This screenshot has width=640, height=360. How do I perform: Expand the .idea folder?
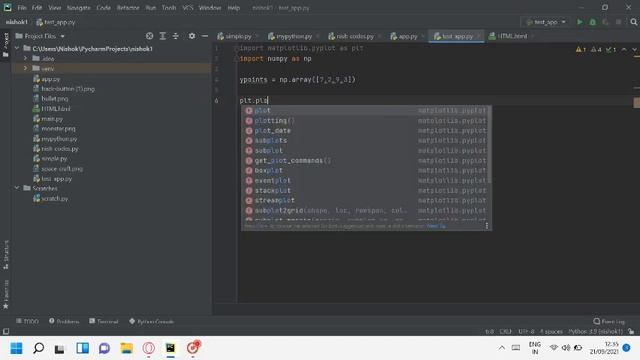coord(25,58)
